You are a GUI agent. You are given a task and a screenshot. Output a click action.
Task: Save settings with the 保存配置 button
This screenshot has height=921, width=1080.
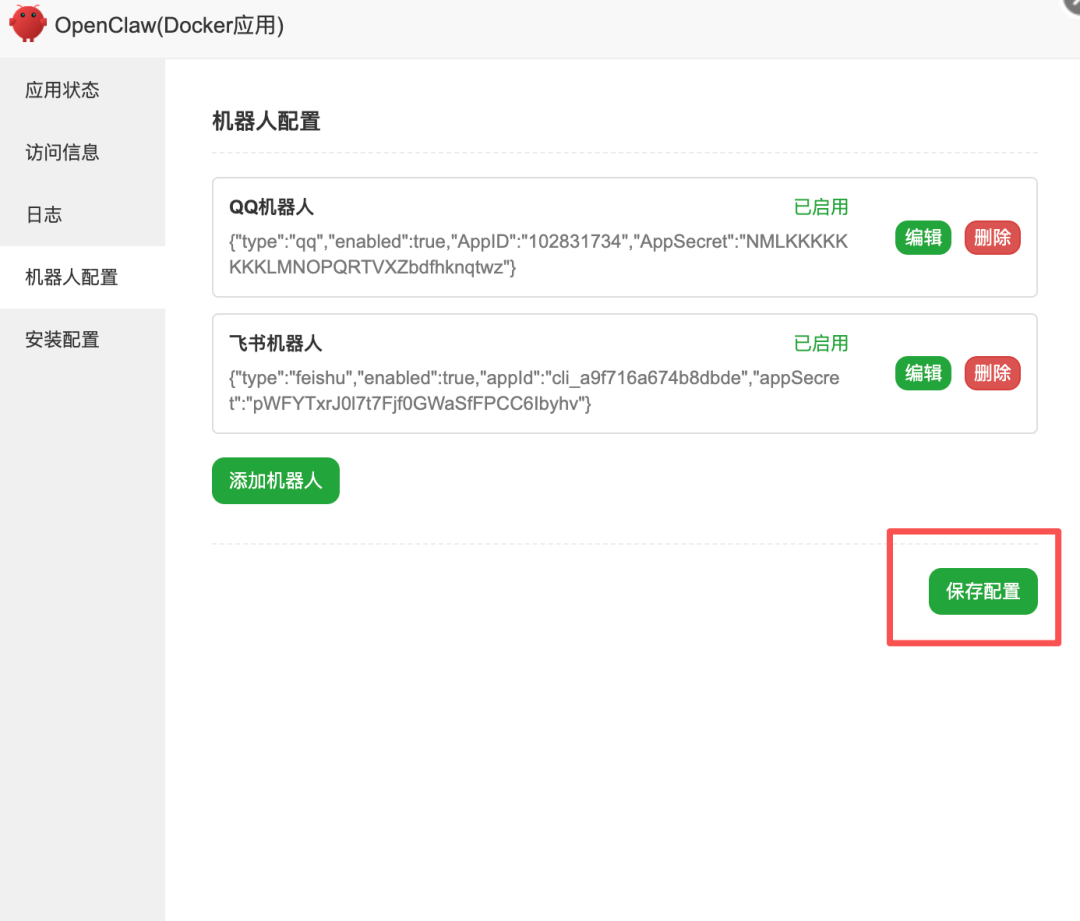point(982,591)
